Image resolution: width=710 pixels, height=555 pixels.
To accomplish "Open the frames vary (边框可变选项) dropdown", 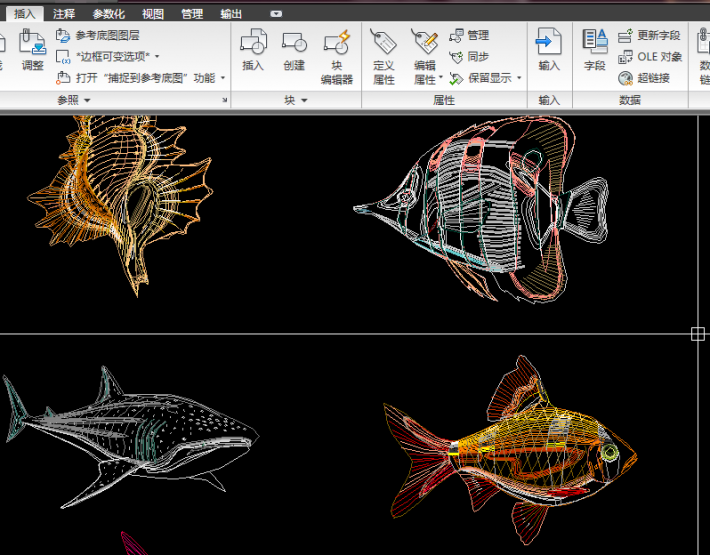I will [158, 57].
